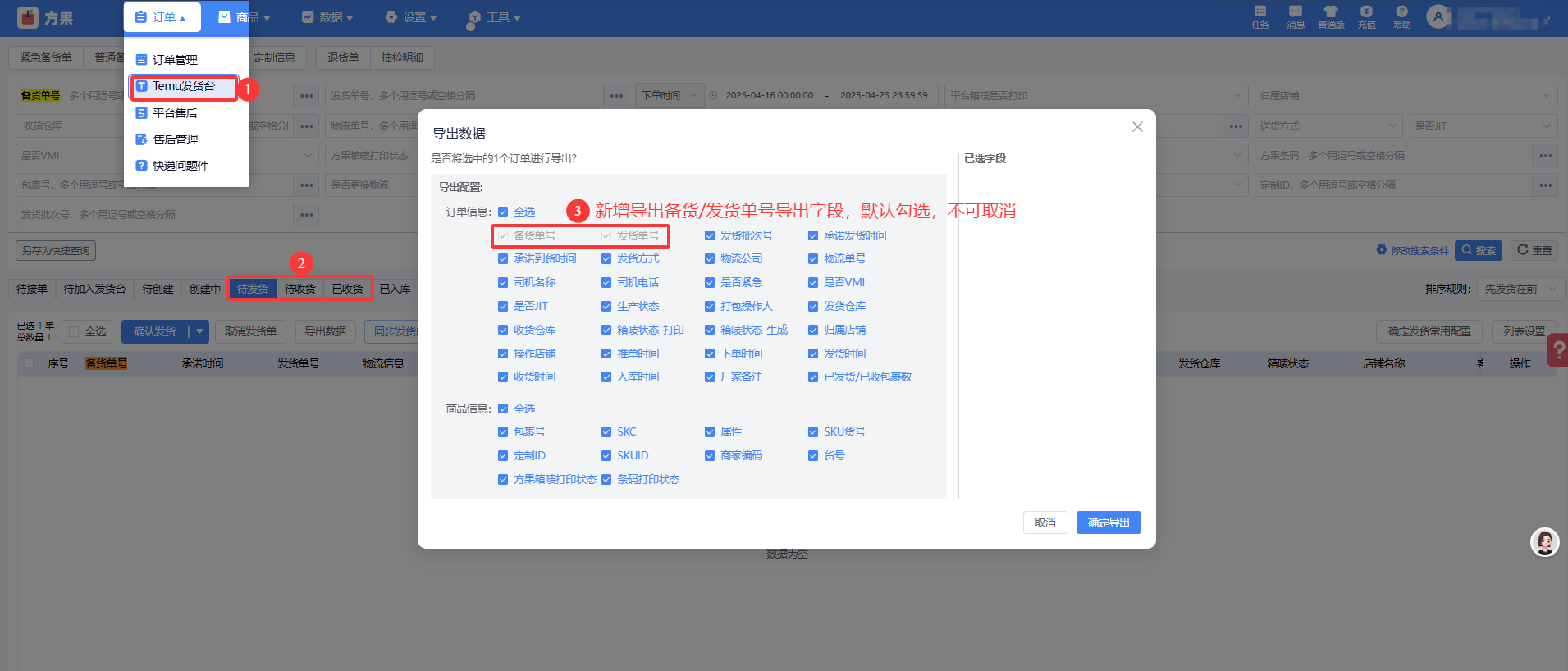
Task: Expand the 设置 dropdown menu
Action: click(x=411, y=17)
